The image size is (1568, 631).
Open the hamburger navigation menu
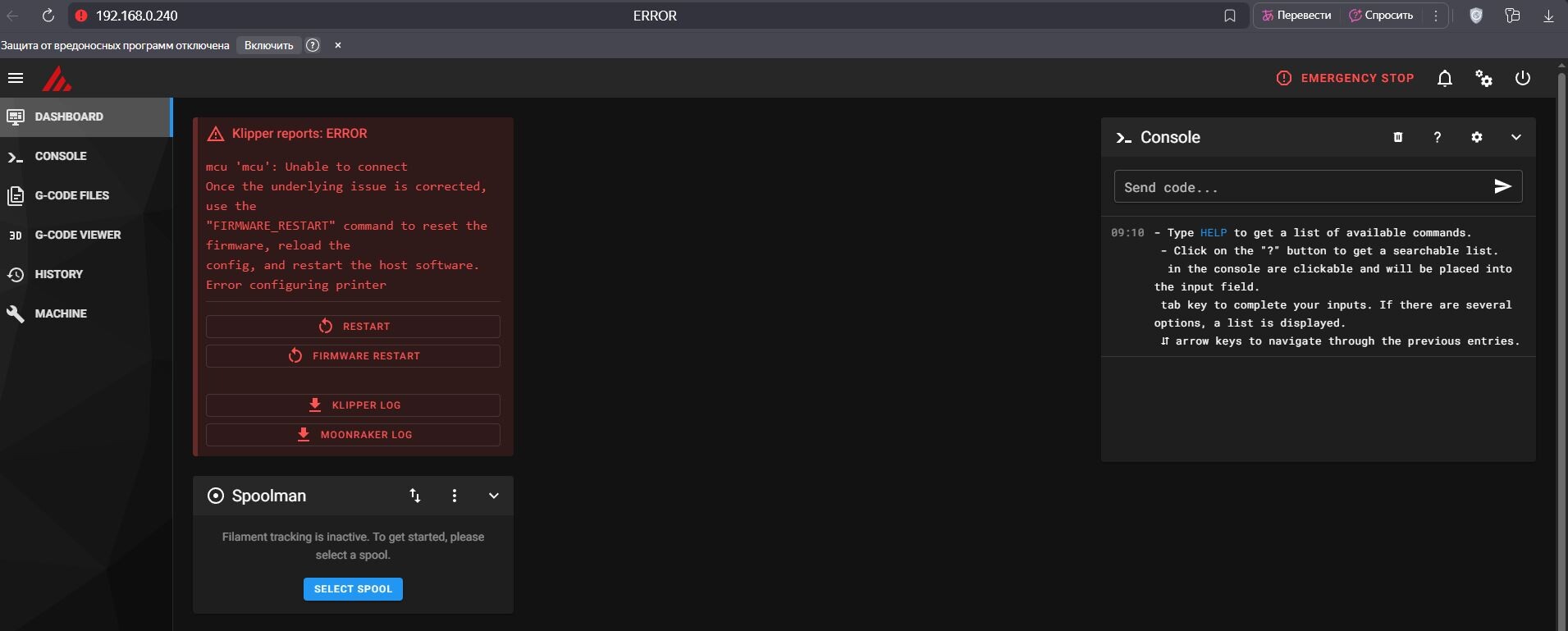(16, 79)
